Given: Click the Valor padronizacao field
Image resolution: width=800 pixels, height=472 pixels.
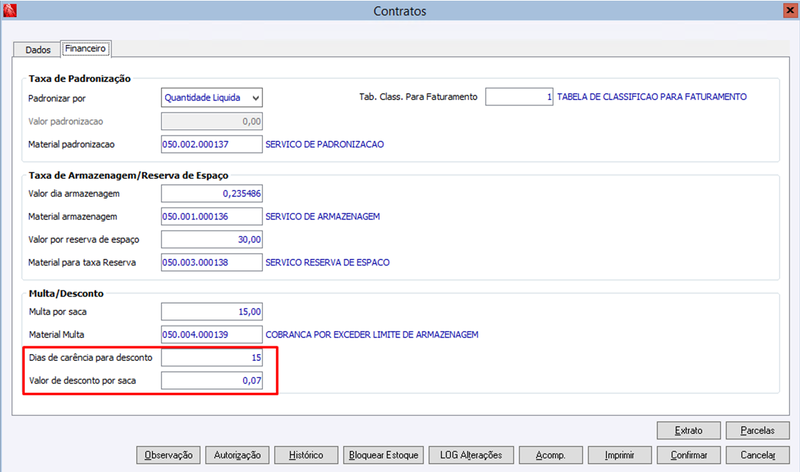Looking at the screenshot, I should pyautogui.click(x=212, y=121).
